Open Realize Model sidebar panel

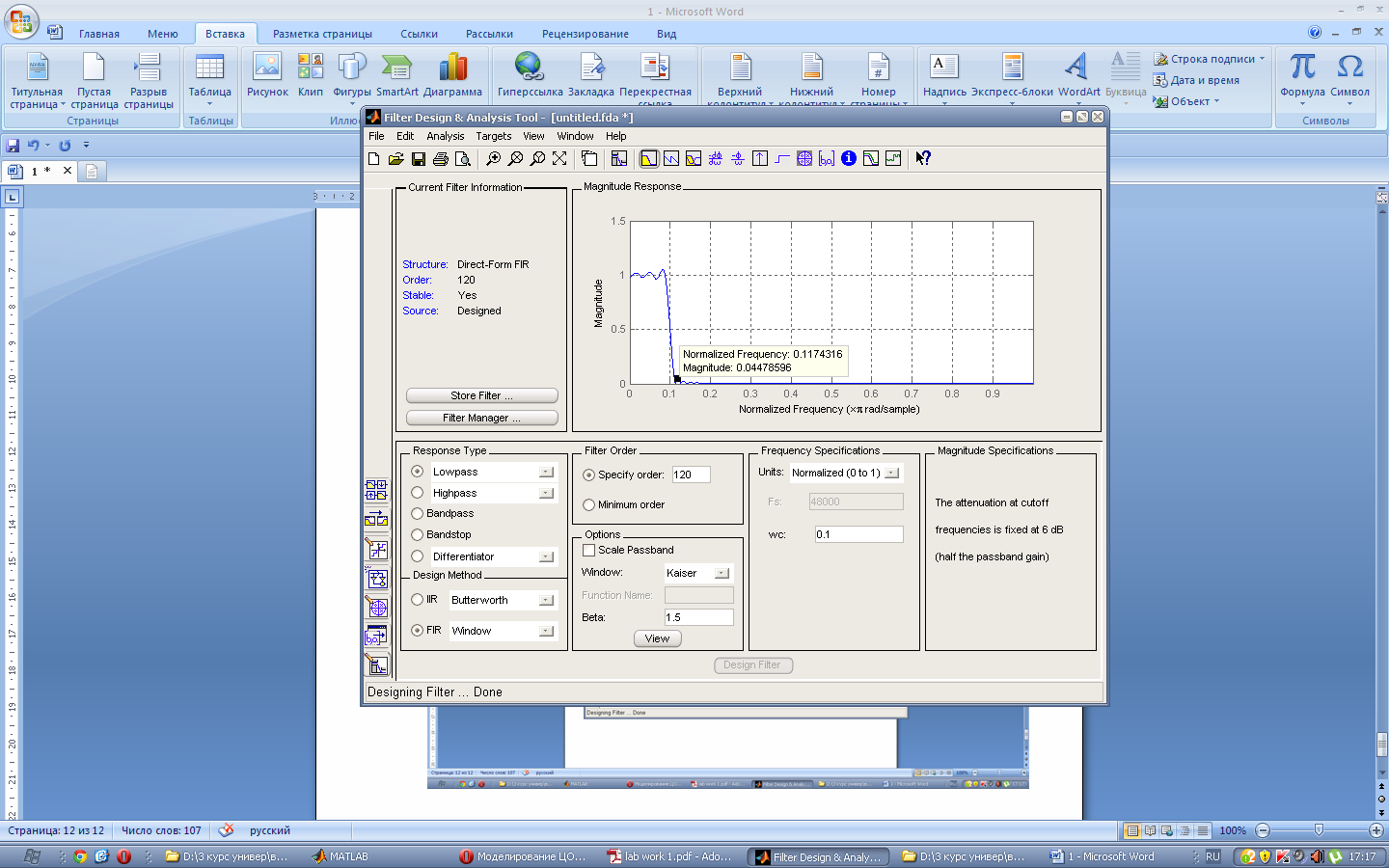(376, 579)
